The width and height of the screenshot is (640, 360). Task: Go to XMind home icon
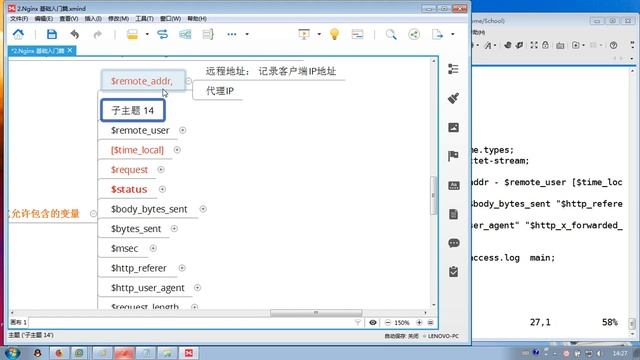pos(18,34)
